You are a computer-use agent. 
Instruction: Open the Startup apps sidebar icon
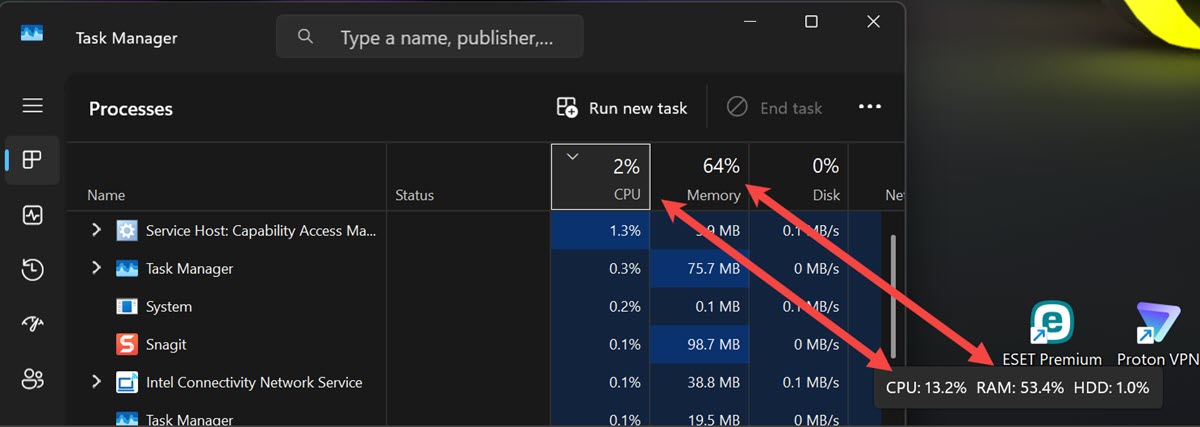pyautogui.click(x=33, y=324)
